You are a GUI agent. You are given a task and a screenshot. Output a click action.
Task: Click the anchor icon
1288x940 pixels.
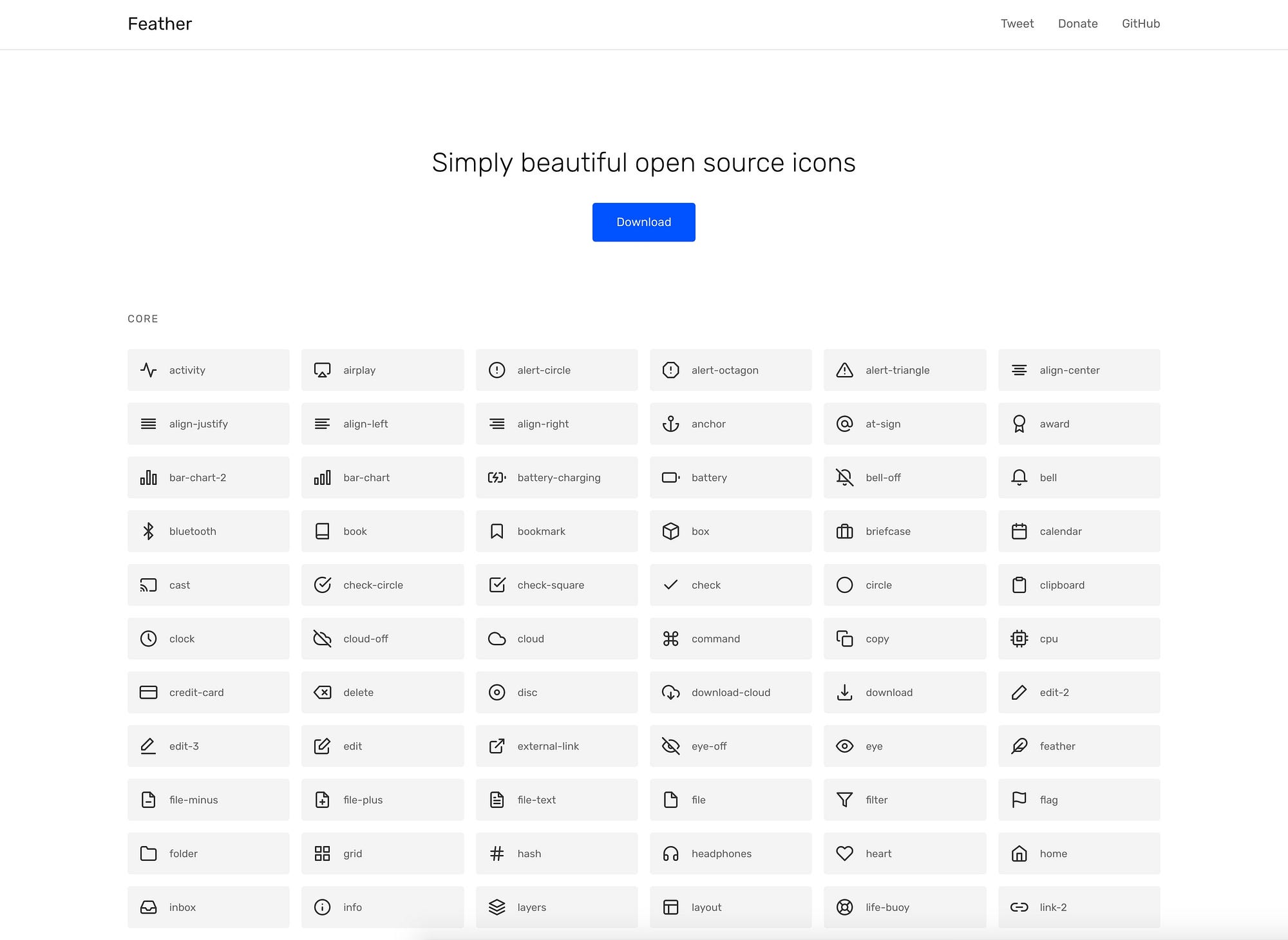pyautogui.click(x=670, y=424)
